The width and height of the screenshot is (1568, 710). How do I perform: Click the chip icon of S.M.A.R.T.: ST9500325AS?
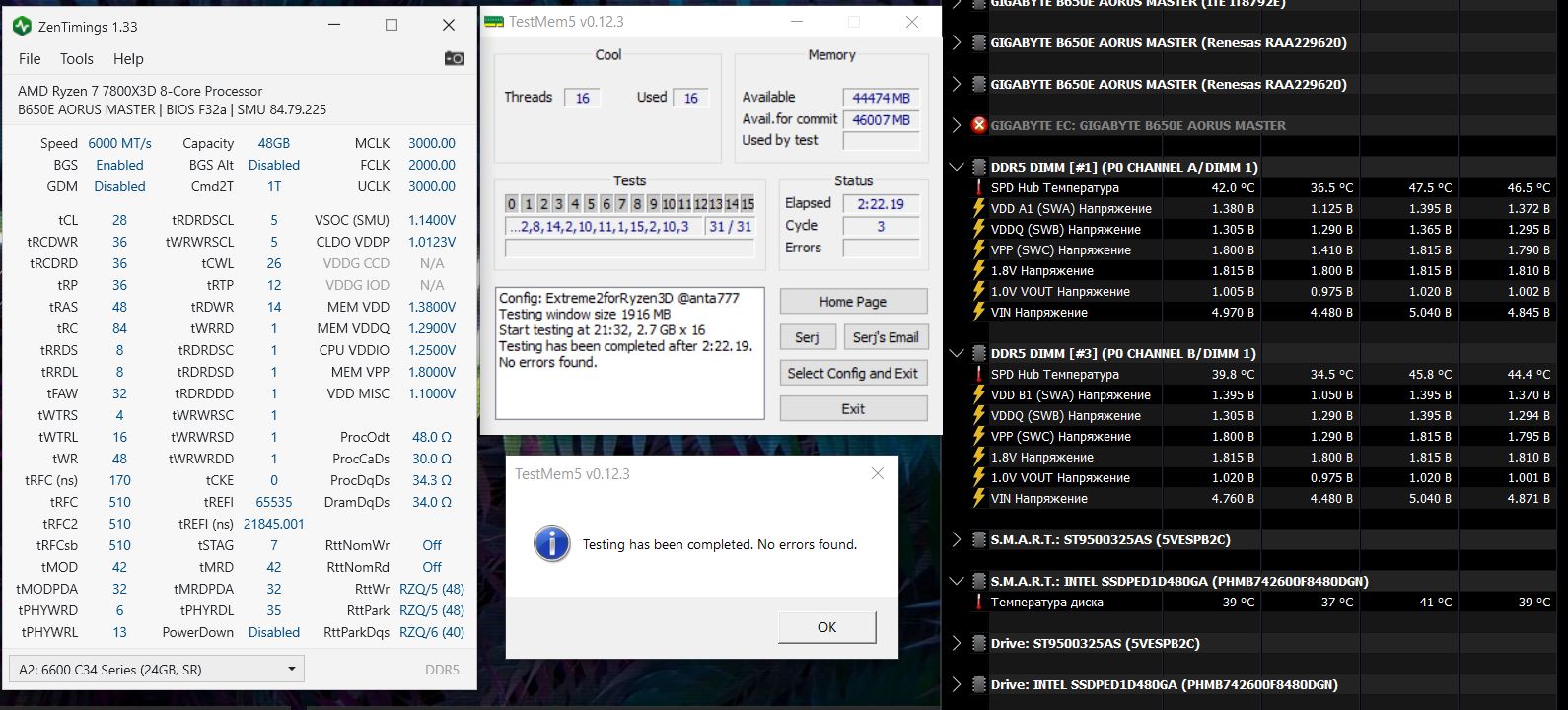click(978, 539)
